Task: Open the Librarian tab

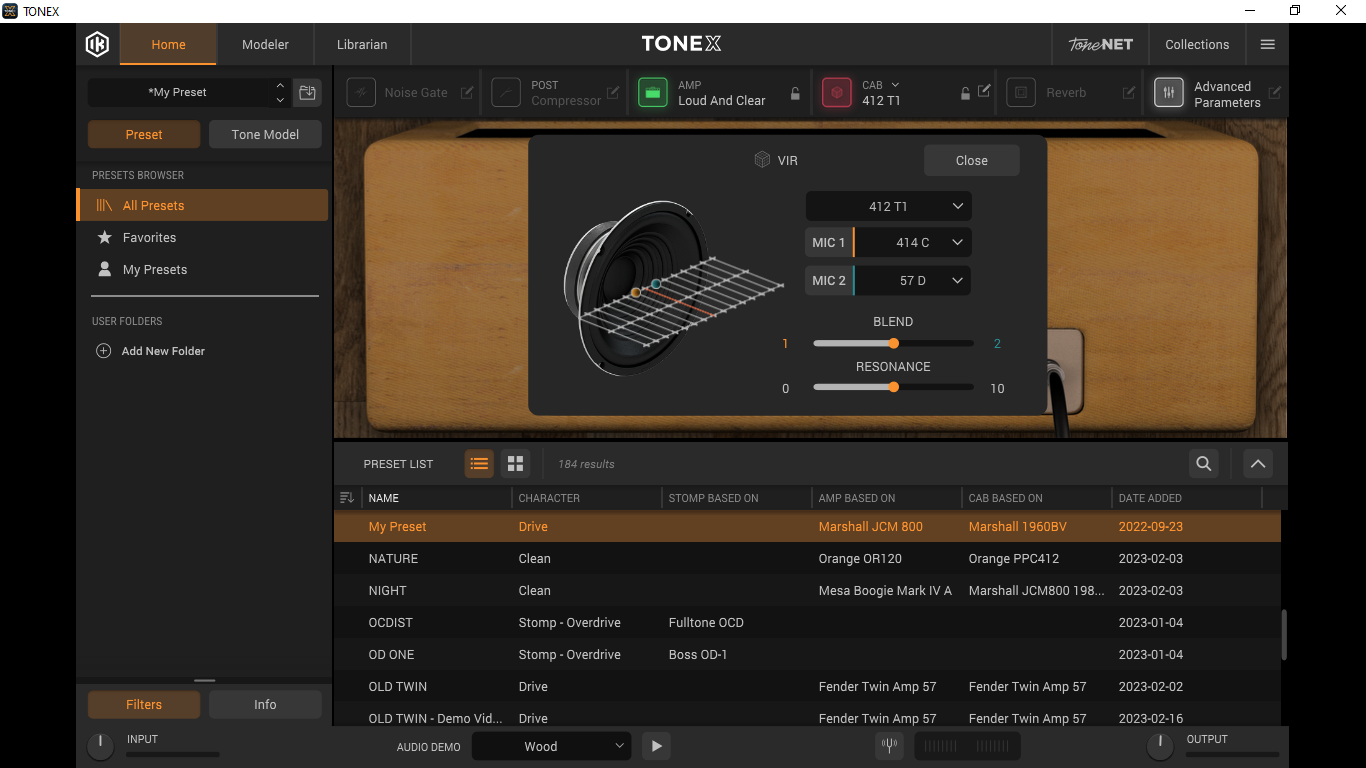Action: pyautogui.click(x=362, y=44)
